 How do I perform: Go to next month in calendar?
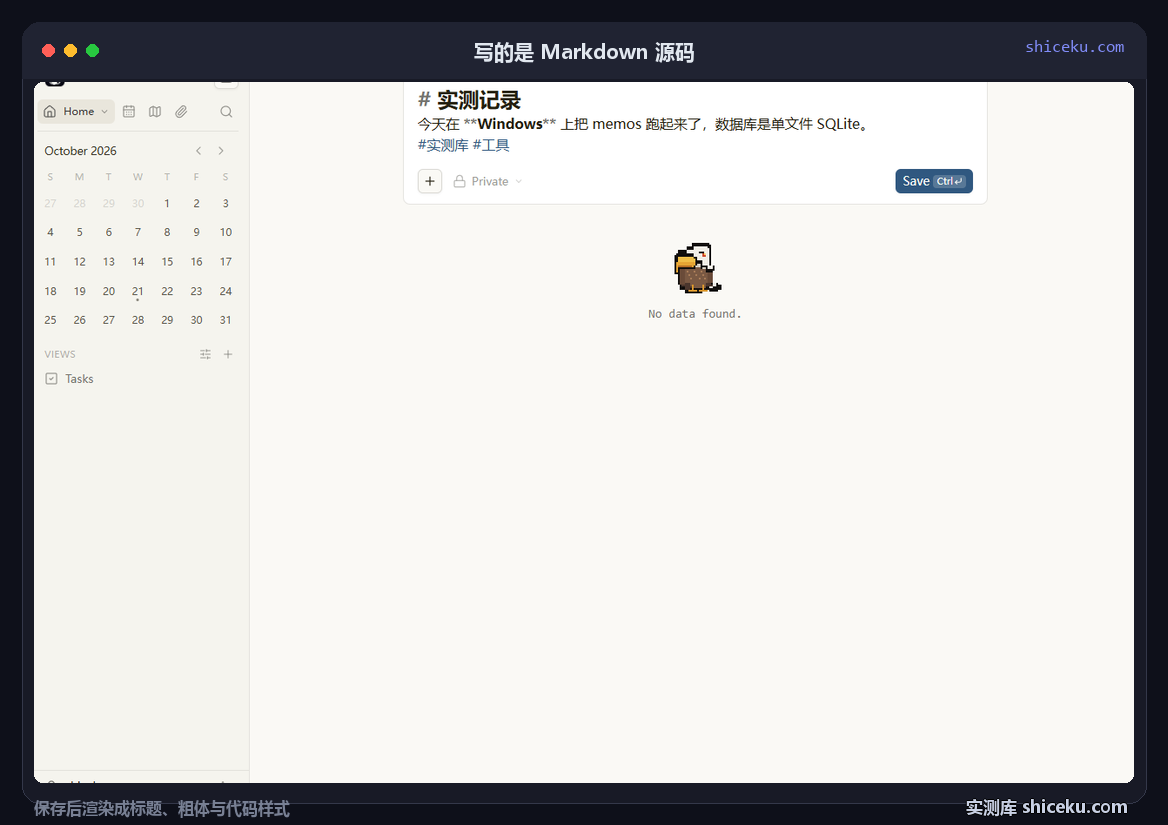pos(221,150)
